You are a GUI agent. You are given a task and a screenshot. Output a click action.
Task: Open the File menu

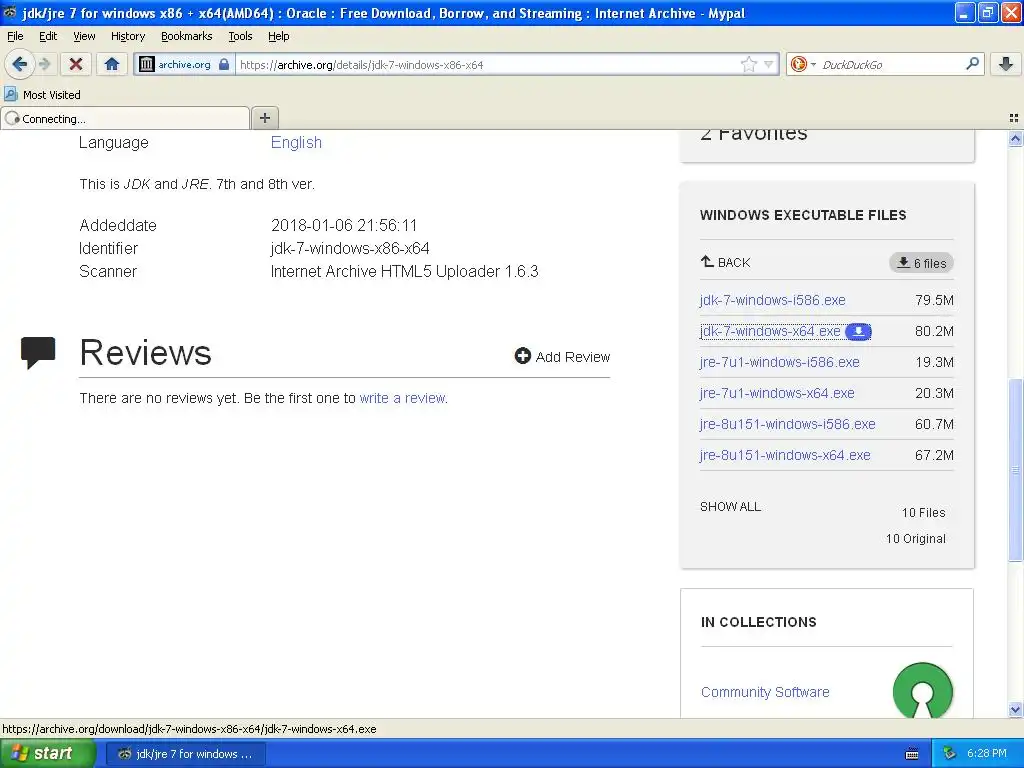pyautogui.click(x=15, y=36)
